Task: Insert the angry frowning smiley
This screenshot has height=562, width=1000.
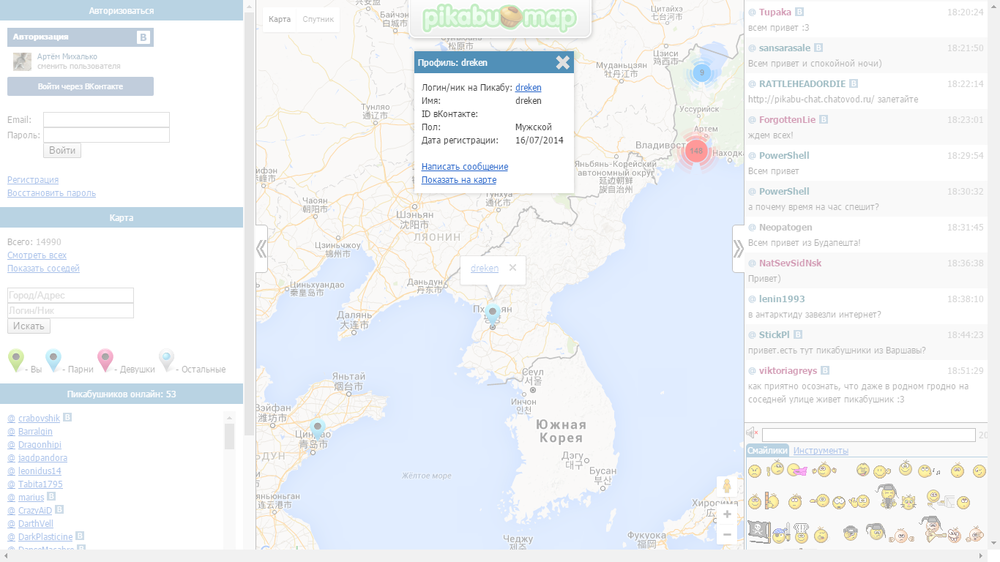Action: (x=754, y=471)
